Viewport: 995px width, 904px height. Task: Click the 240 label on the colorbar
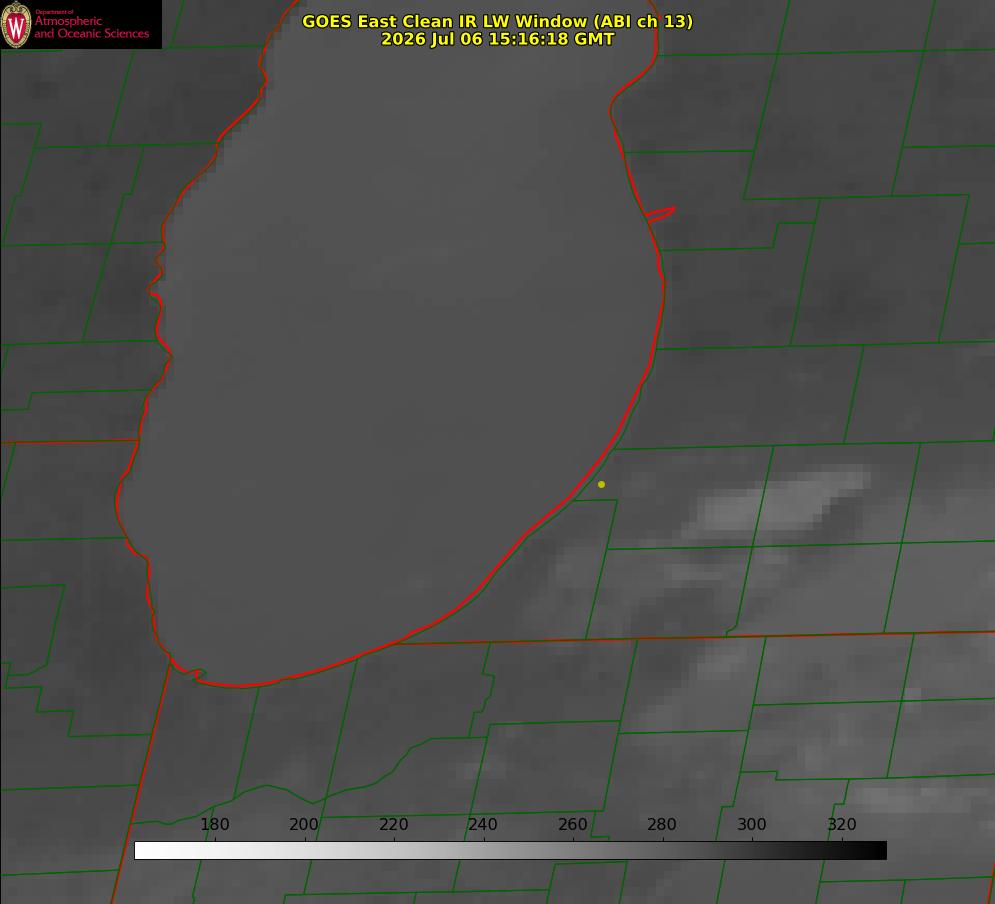(x=483, y=824)
